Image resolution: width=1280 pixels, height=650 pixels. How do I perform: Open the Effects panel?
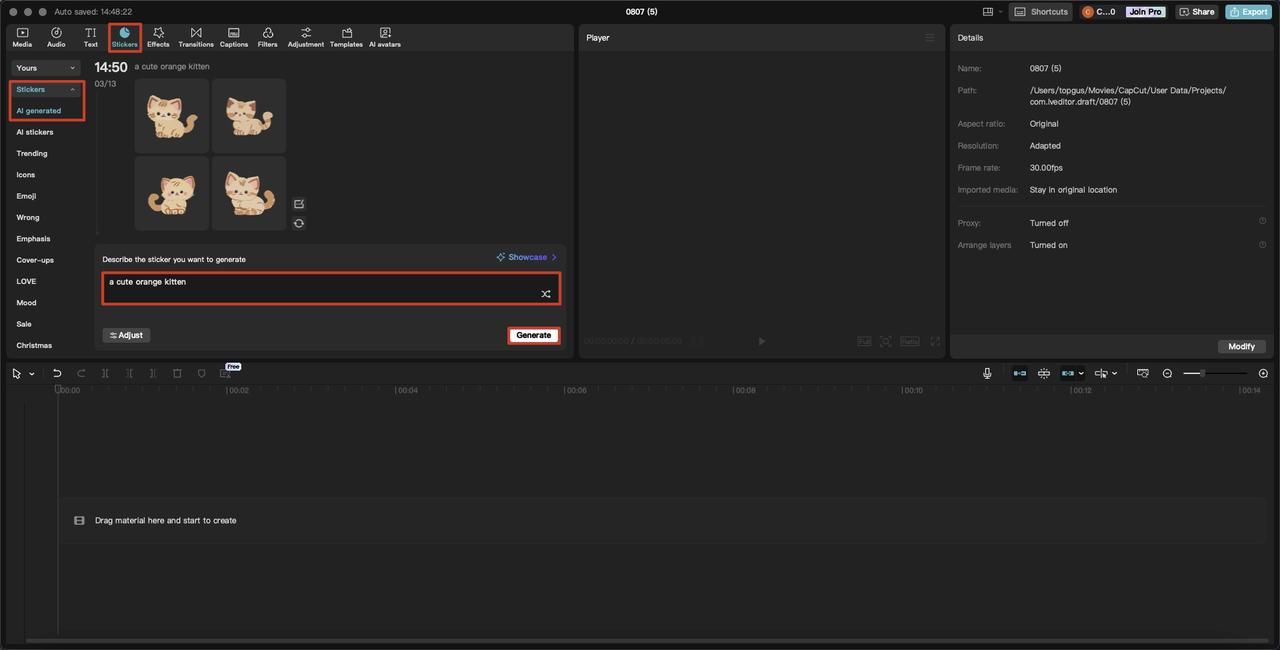[x=158, y=37]
